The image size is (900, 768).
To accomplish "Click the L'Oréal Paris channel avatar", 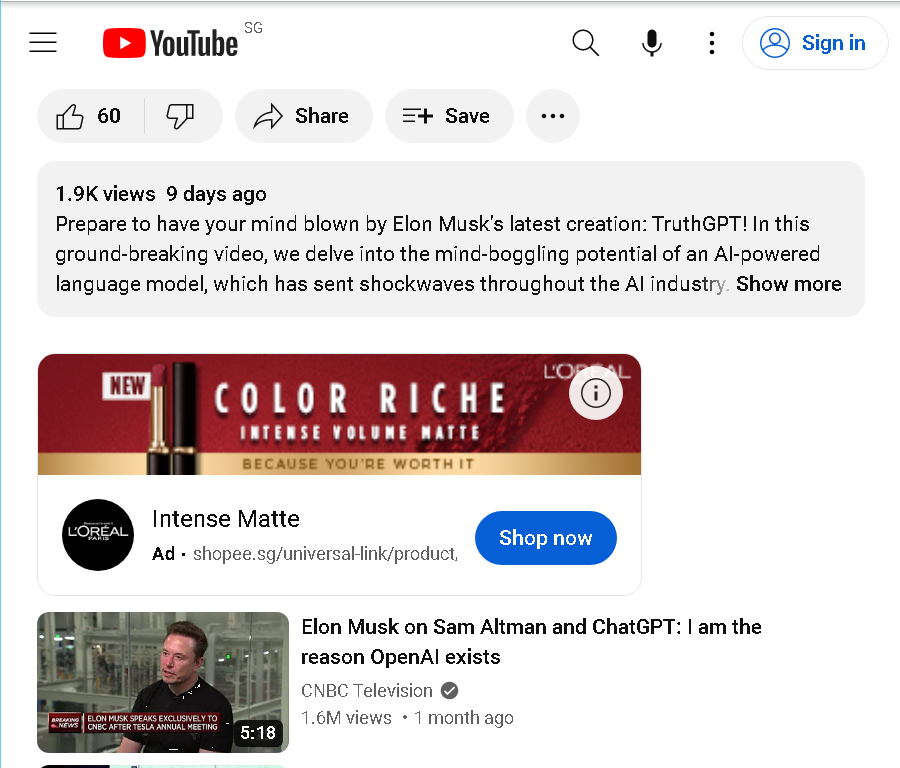I will [98, 534].
